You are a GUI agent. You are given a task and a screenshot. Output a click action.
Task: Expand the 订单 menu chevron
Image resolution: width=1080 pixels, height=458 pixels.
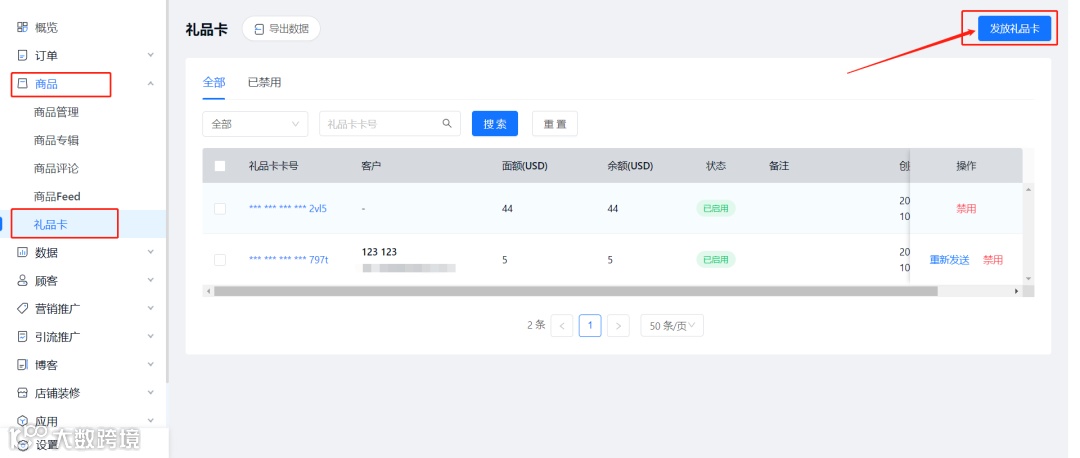(151, 55)
